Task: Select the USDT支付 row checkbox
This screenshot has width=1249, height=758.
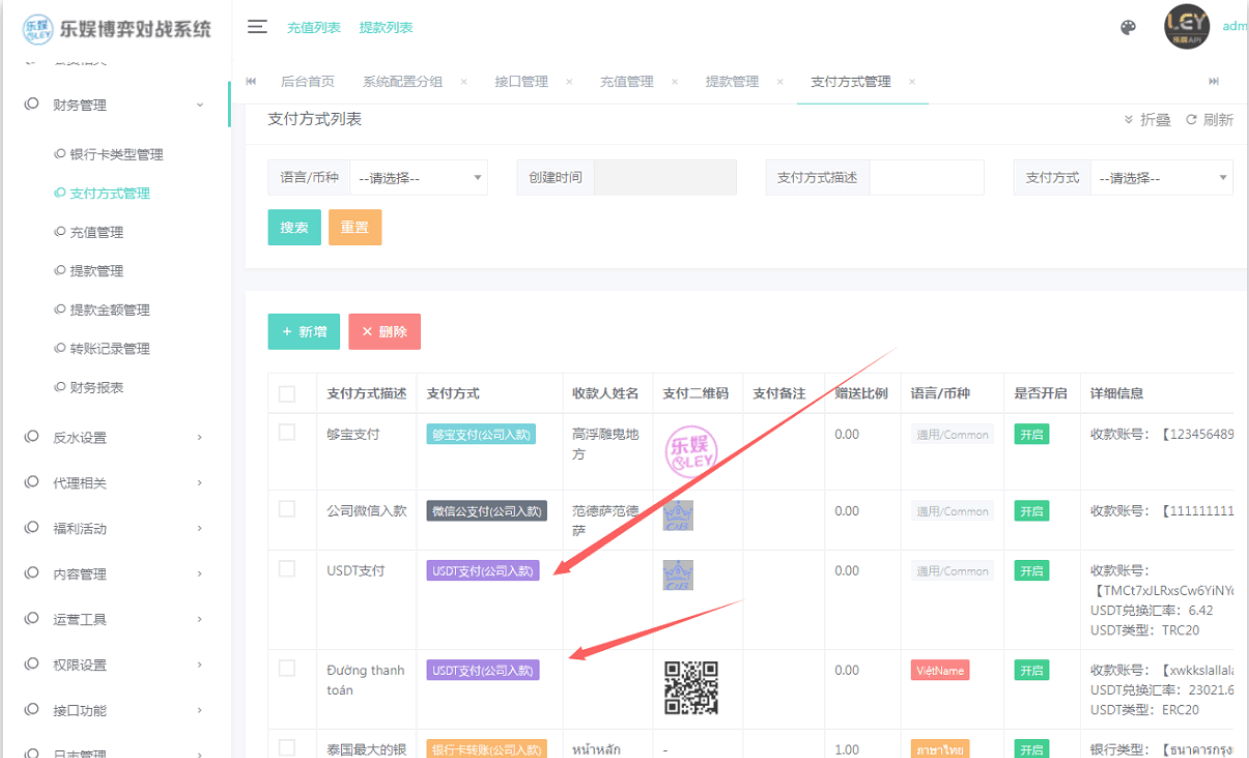Action: [x=287, y=569]
